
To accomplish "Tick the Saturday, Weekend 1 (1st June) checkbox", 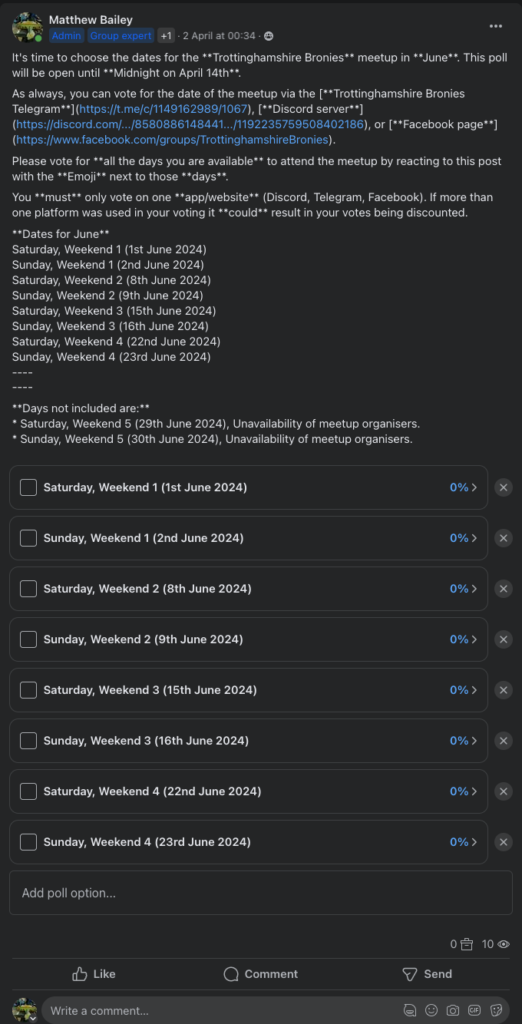I will (x=28, y=487).
